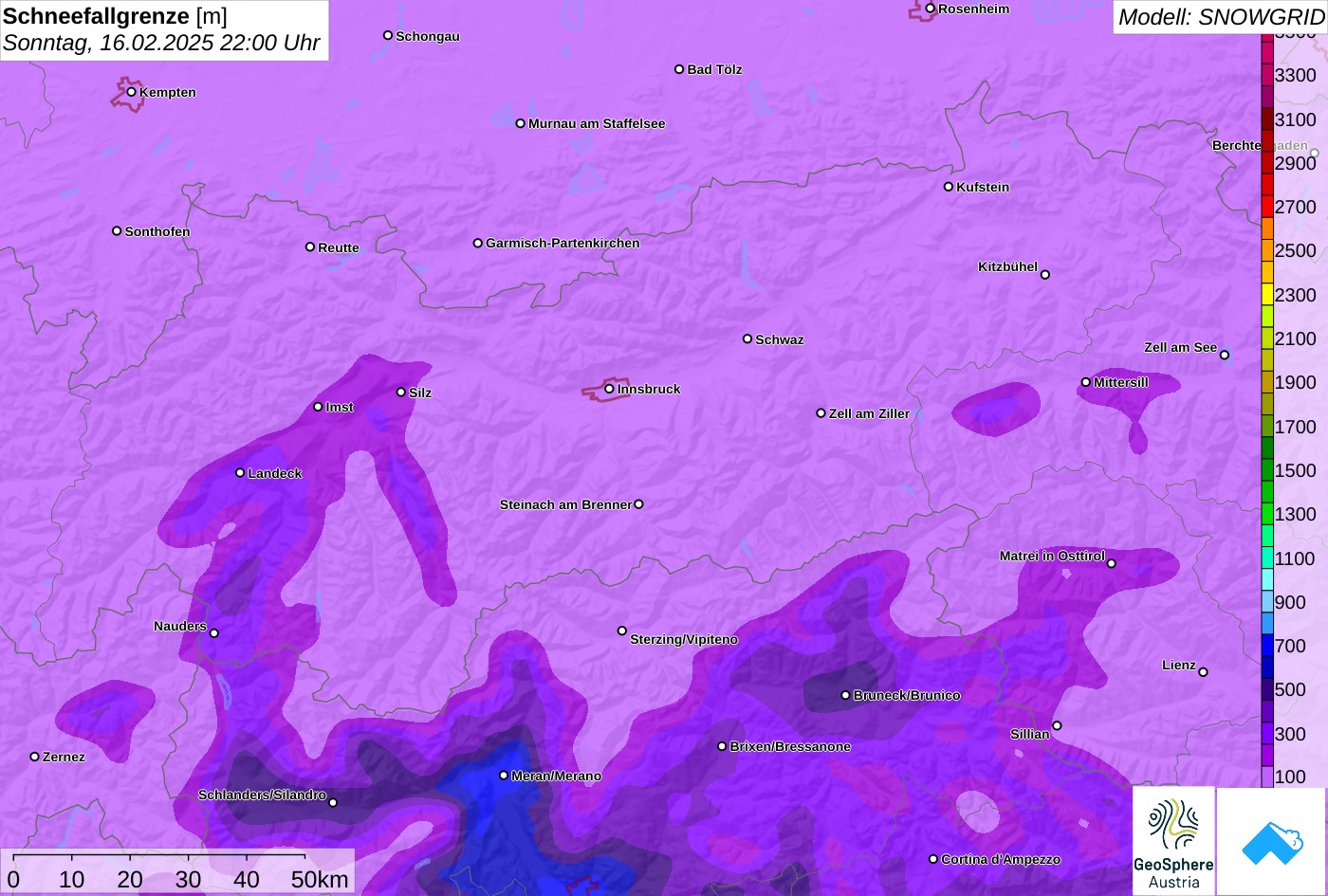
Task: Click the Kempten city marker
Action: point(132,92)
